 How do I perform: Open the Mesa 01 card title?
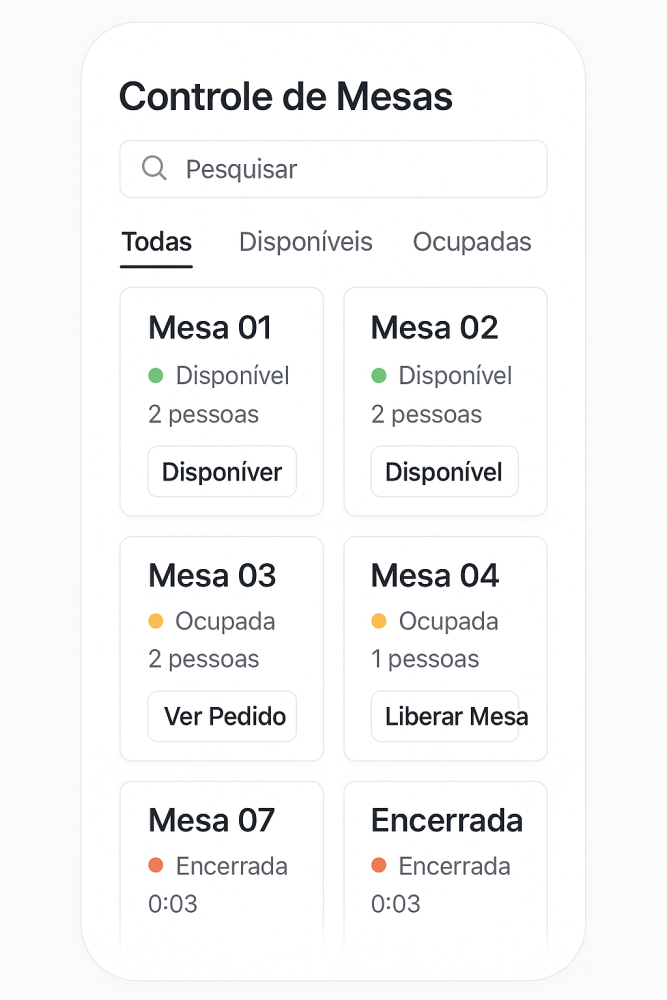[x=210, y=328]
